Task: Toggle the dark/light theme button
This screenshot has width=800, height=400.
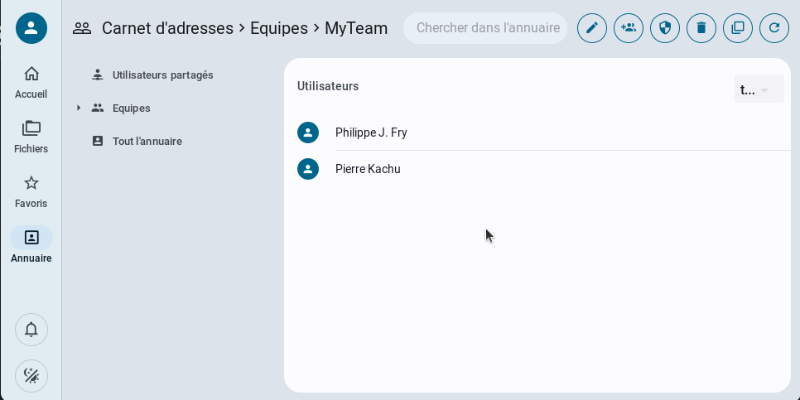Action: (x=31, y=376)
